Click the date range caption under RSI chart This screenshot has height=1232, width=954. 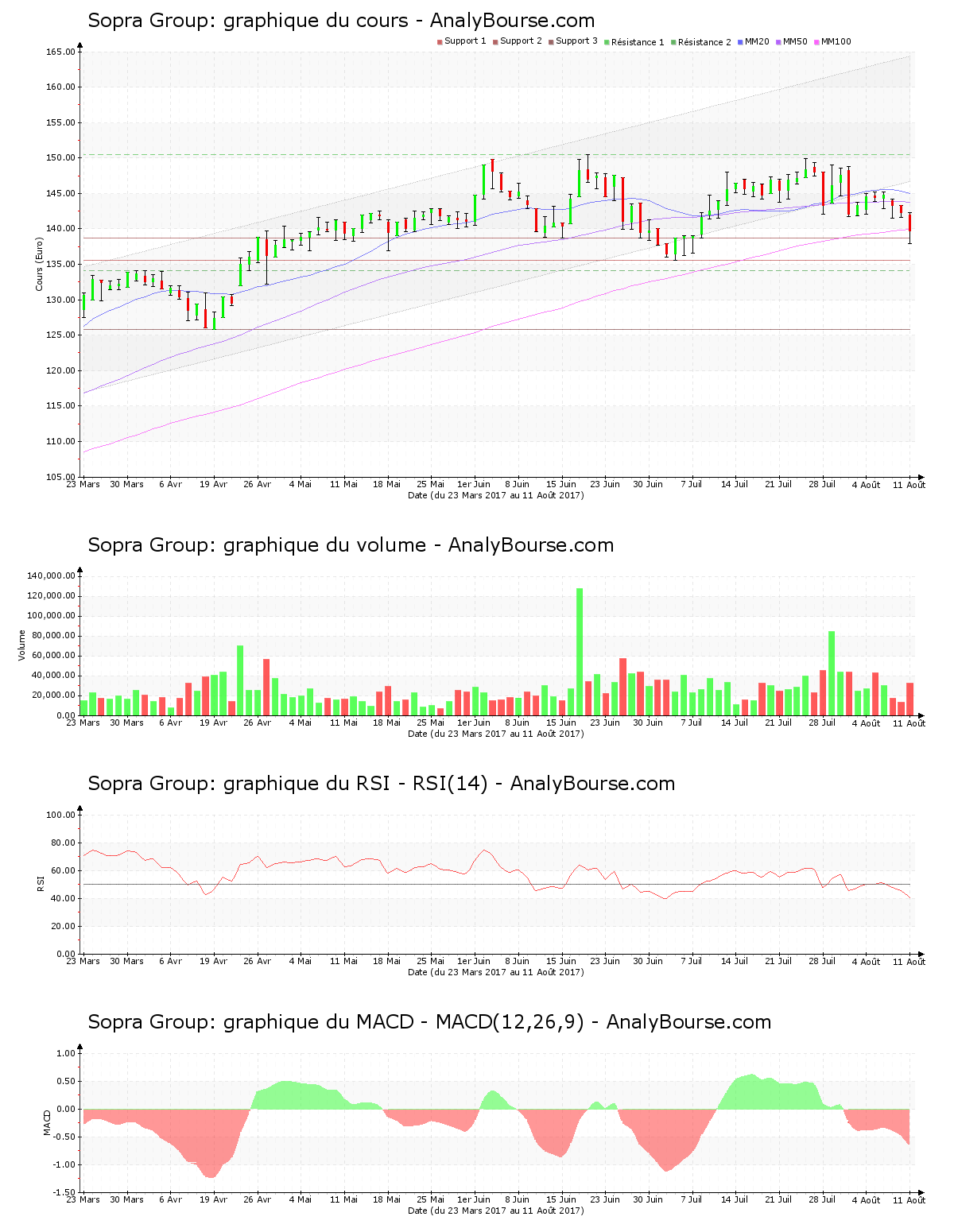[496, 972]
